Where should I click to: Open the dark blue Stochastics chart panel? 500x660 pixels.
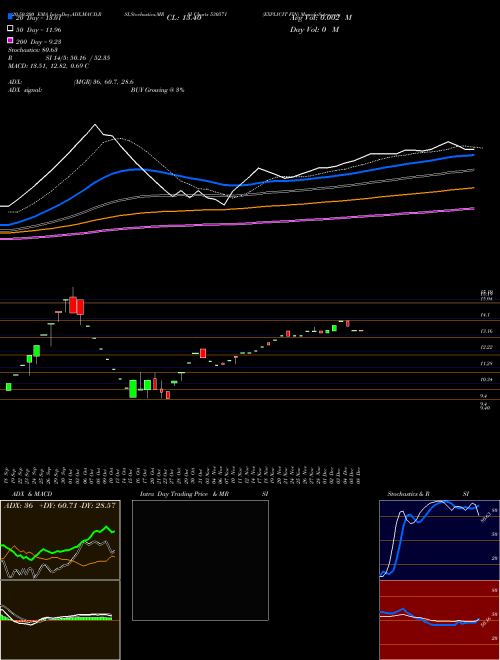439,540
